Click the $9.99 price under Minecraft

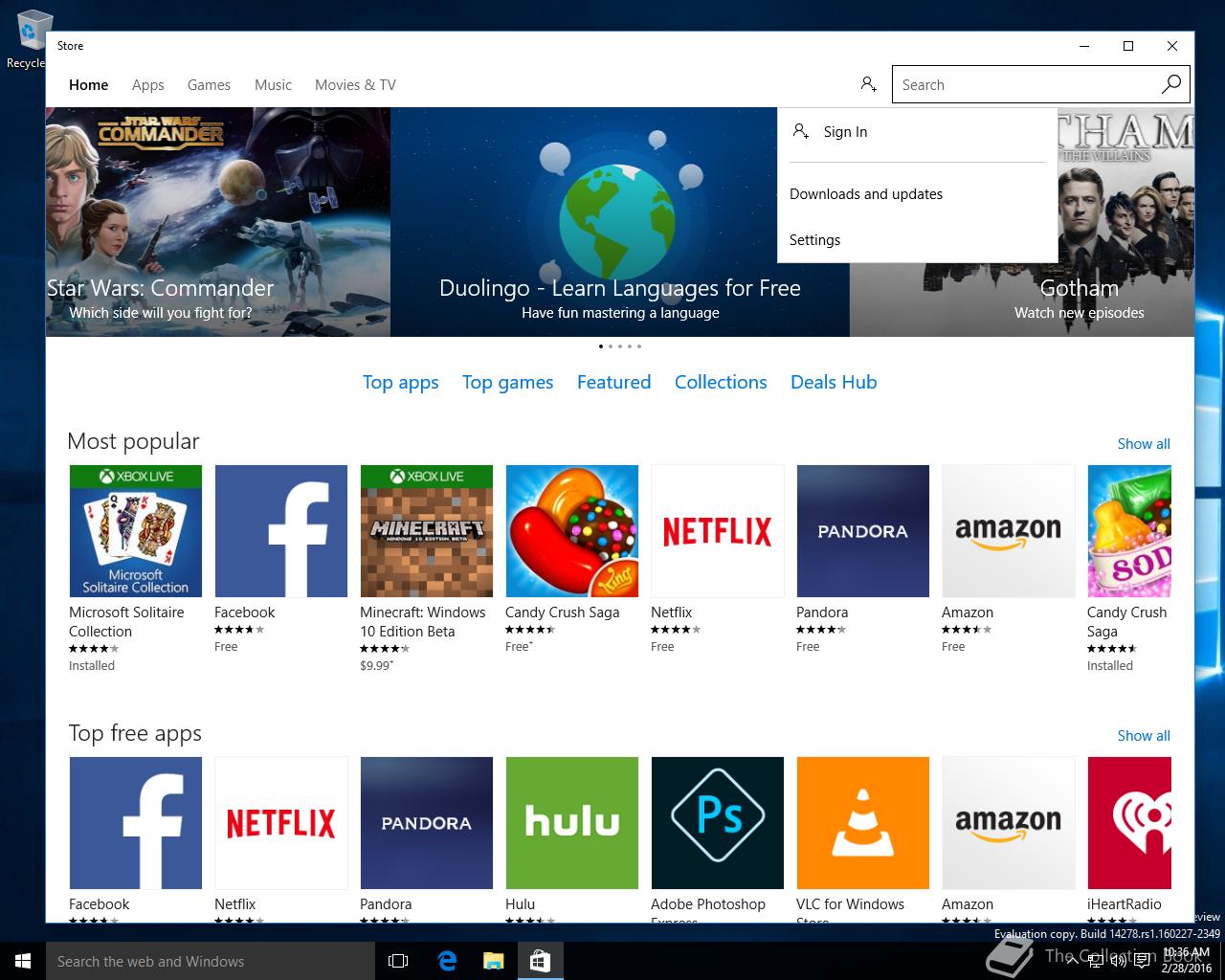click(x=376, y=666)
